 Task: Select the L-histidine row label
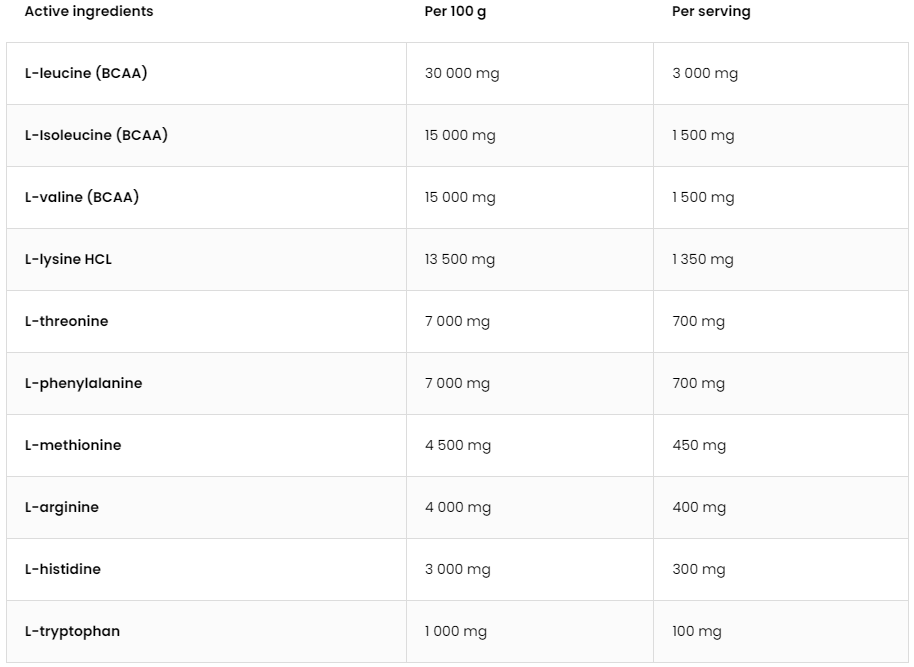point(63,569)
